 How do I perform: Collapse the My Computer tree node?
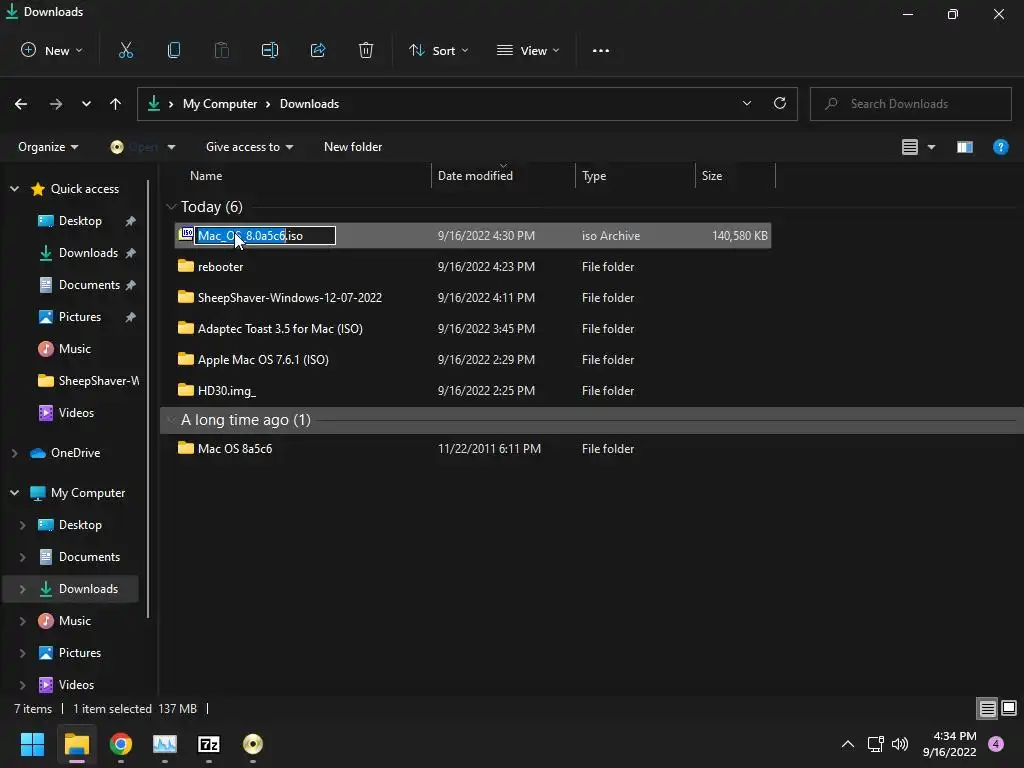tap(14, 493)
